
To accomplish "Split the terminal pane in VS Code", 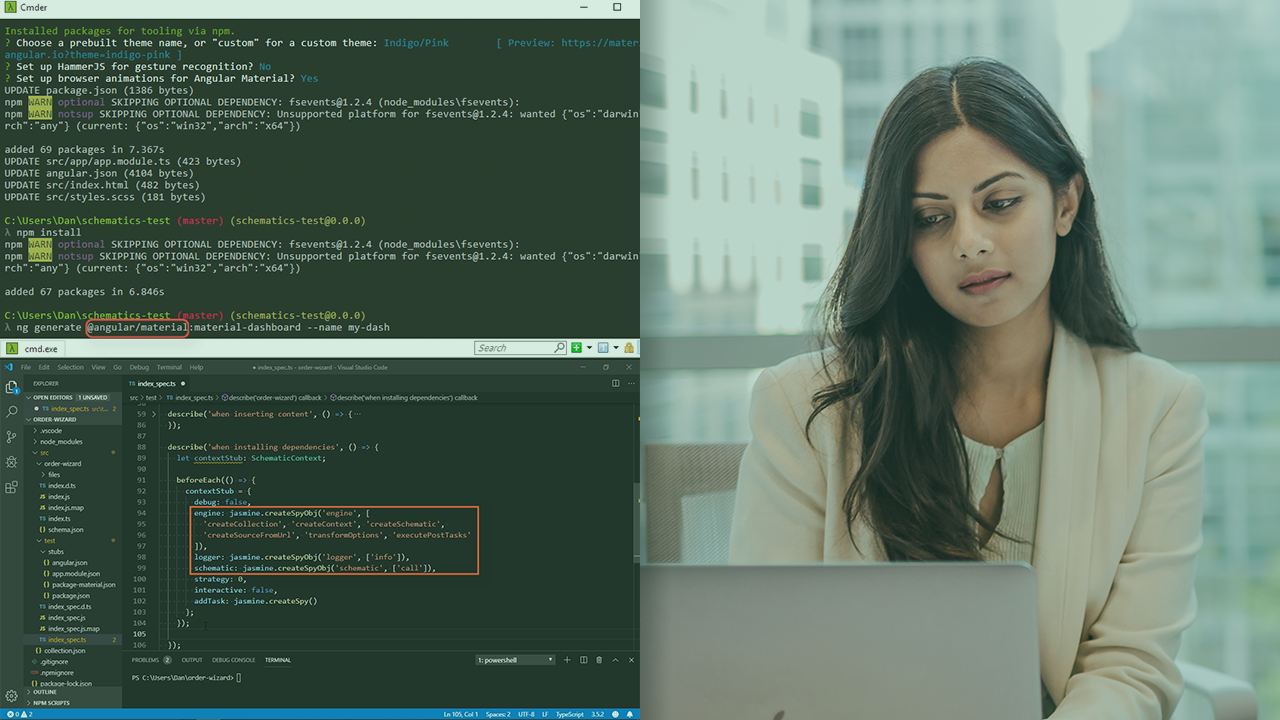I will point(583,660).
